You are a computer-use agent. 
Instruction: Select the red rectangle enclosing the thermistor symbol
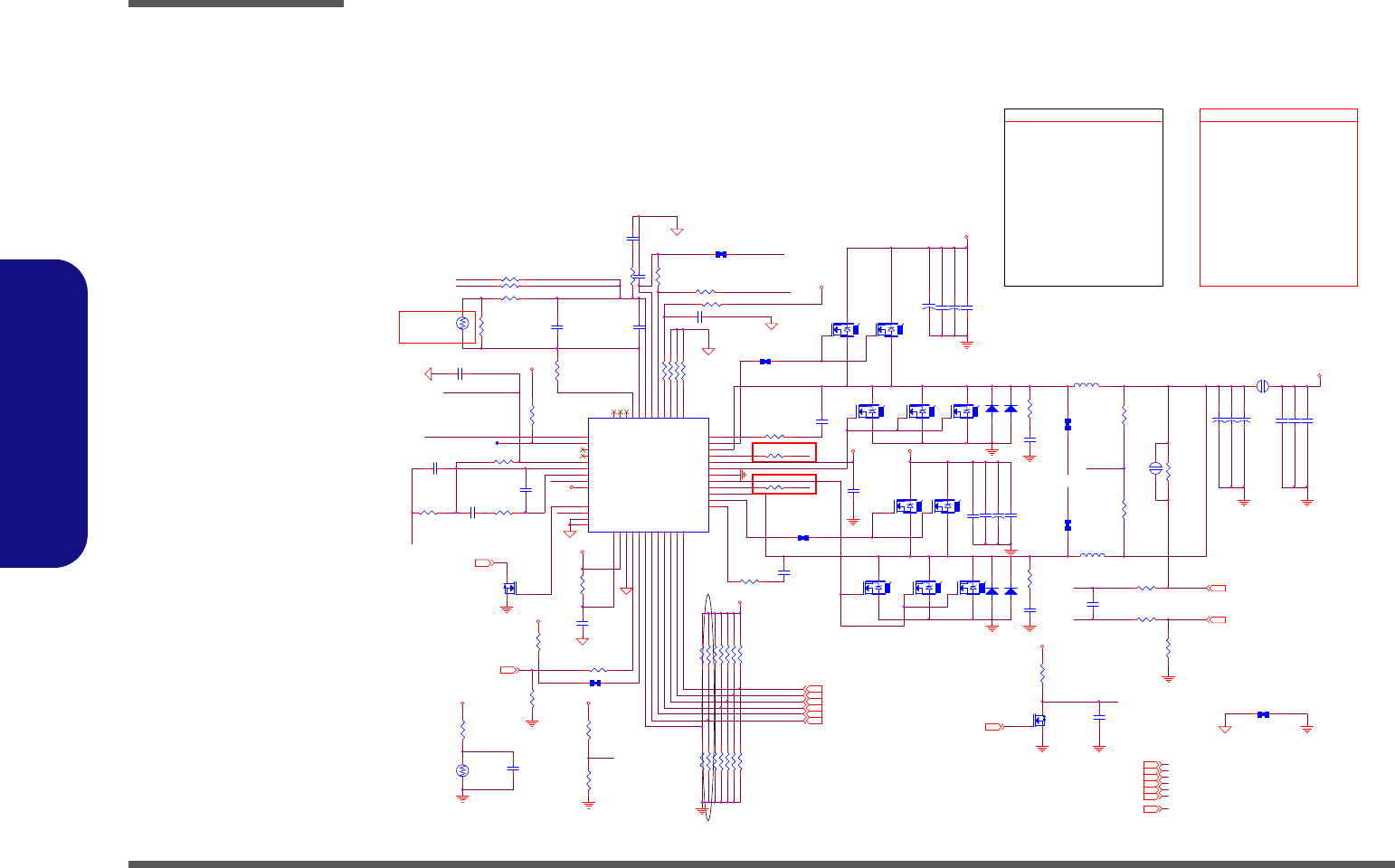(x=438, y=326)
